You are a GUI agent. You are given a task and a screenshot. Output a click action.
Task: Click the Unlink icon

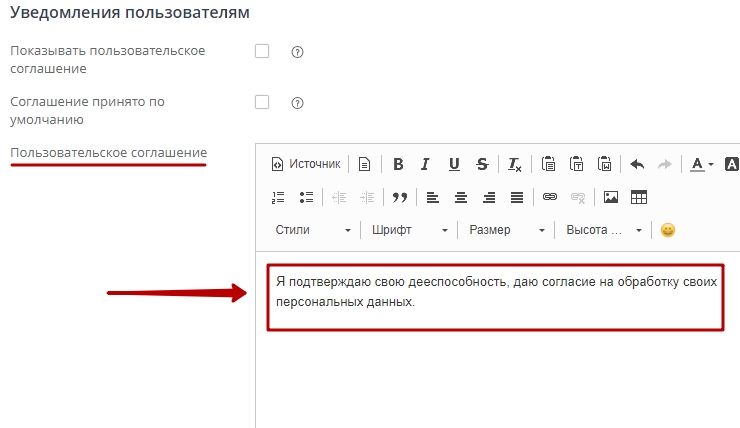578,197
